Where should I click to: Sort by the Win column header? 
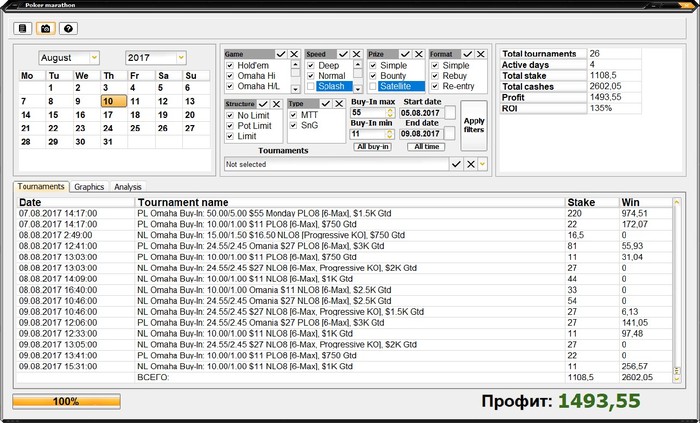646,203
